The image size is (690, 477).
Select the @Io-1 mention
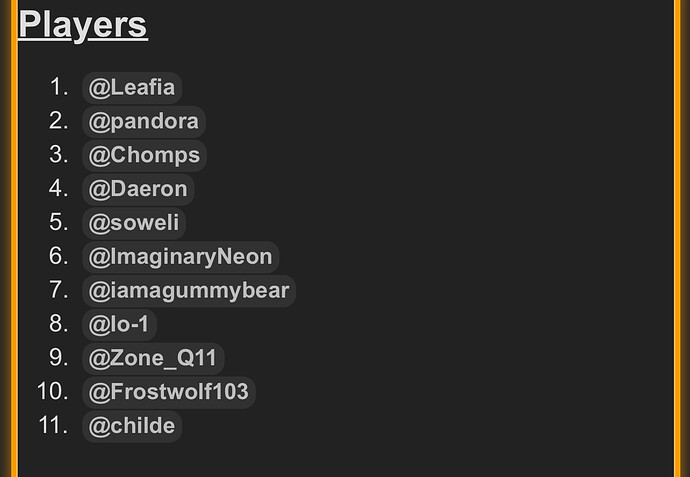click(119, 325)
